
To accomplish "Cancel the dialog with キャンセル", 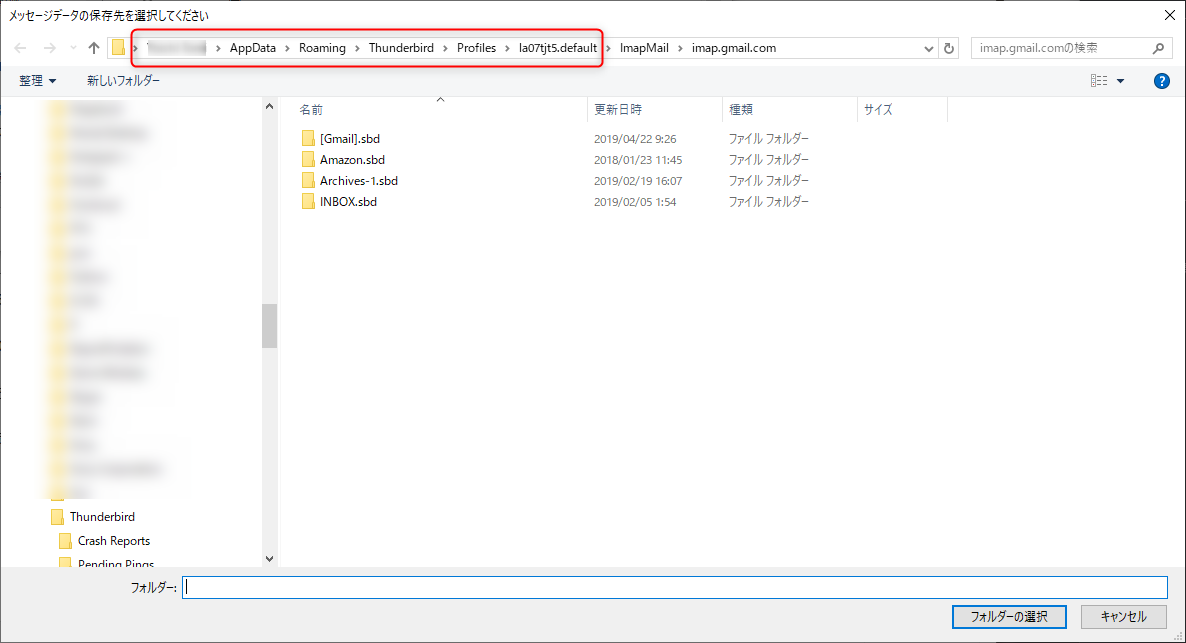I will click(x=1123, y=617).
